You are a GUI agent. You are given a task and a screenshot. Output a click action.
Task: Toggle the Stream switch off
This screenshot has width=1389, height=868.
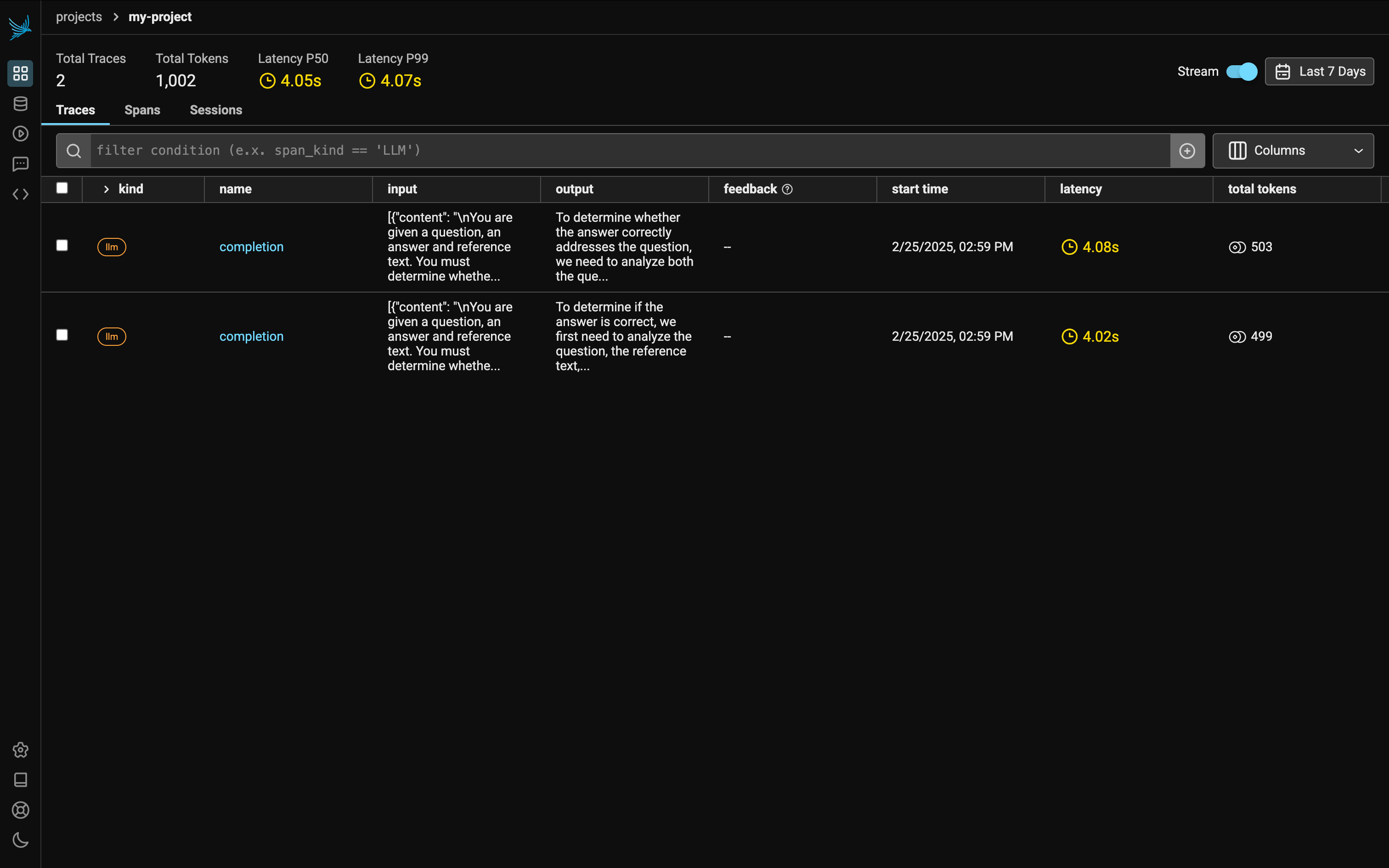pos(1242,72)
